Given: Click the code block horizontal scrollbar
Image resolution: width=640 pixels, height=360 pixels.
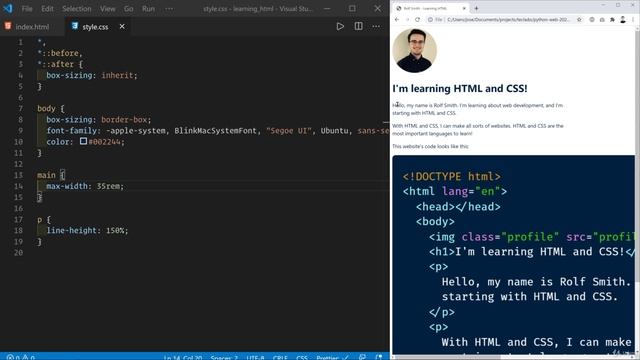Looking at the screenshot, I should 512,357.
